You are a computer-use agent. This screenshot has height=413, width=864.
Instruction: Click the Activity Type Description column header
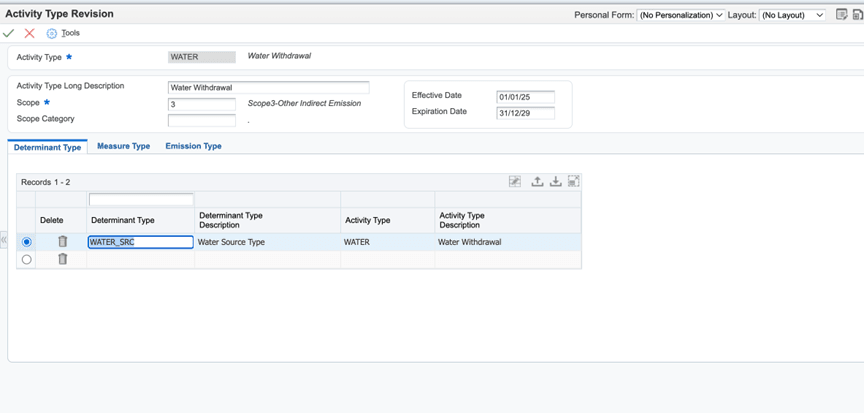click(462, 220)
